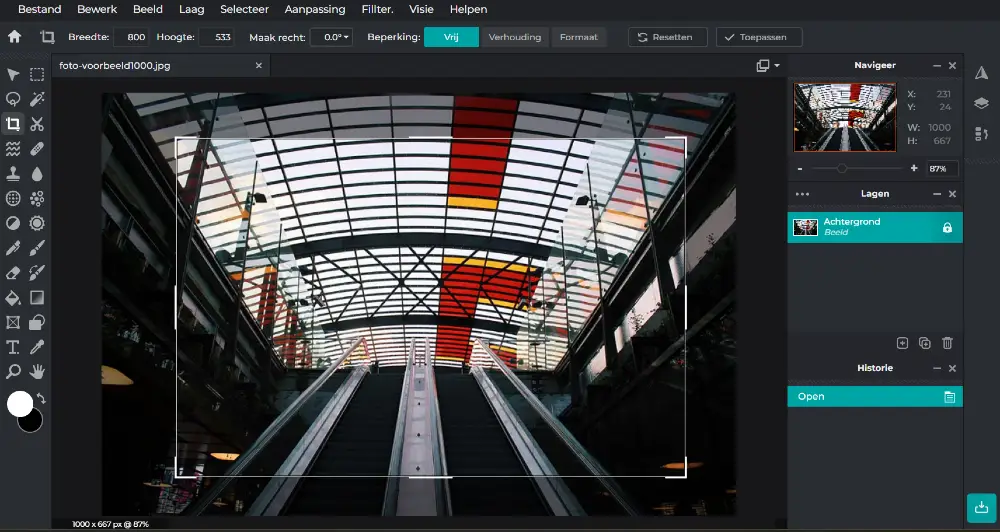Select the Hand pan tool

[x=37, y=372]
